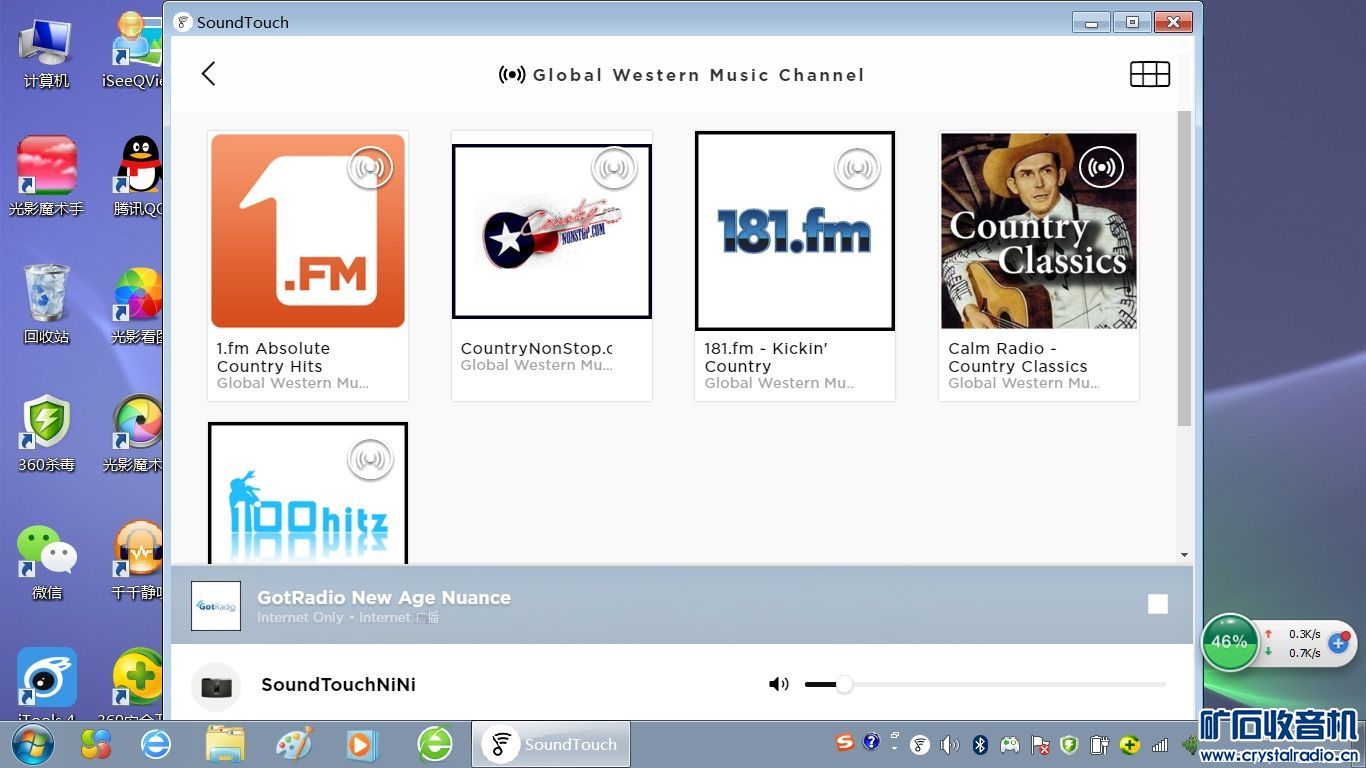This screenshot has width=1366, height=768.
Task: Open the Paint palette taskbar icon
Action: (x=294, y=745)
